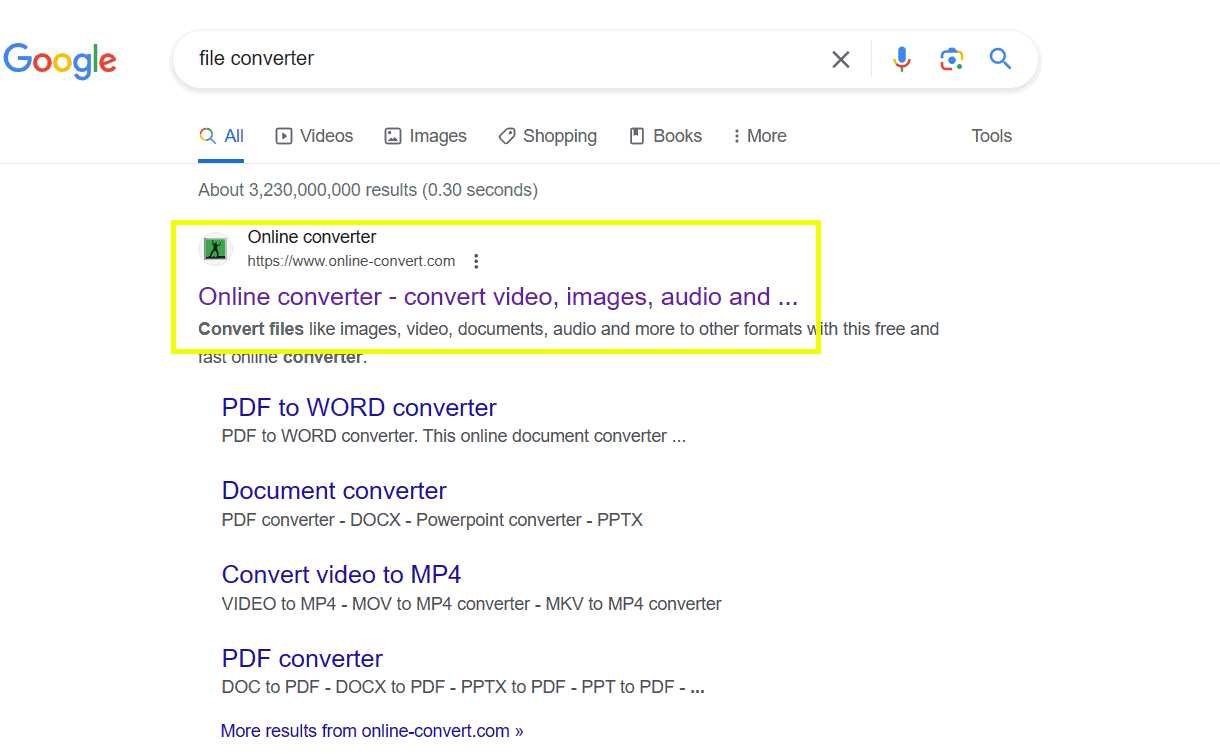This screenshot has width=1220, height=754.
Task: Switch to the Shopping tab
Action: [547, 136]
